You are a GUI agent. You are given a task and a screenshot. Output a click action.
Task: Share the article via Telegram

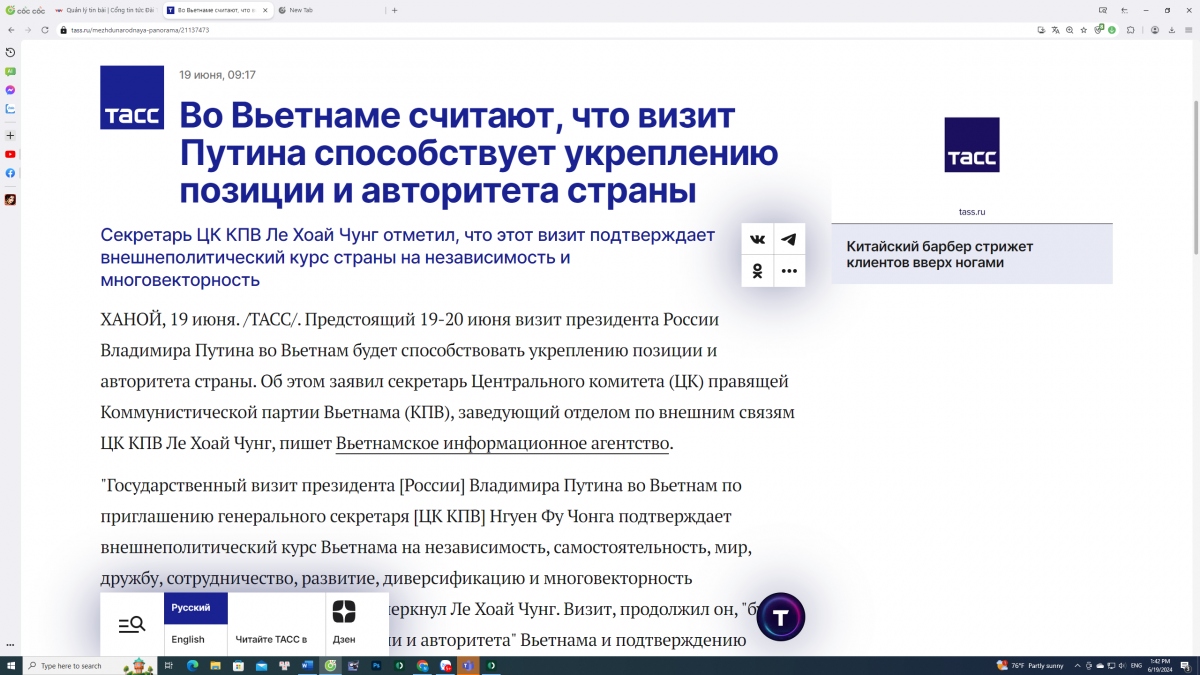click(789, 239)
